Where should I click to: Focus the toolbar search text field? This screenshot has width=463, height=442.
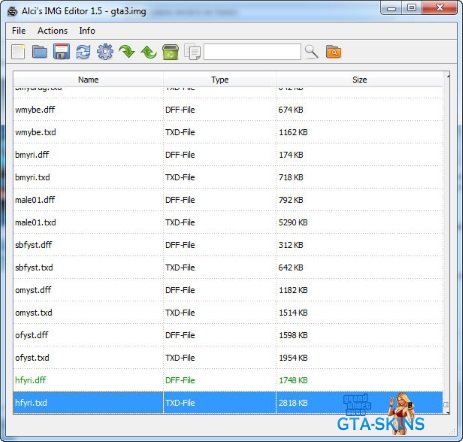(x=252, y=52)
